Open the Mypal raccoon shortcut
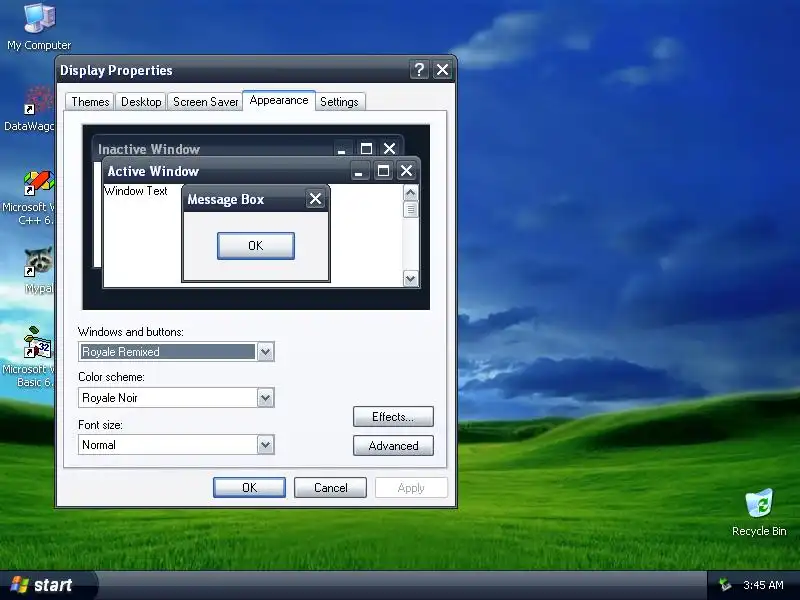Screen dimensions: 800x600 38,270
